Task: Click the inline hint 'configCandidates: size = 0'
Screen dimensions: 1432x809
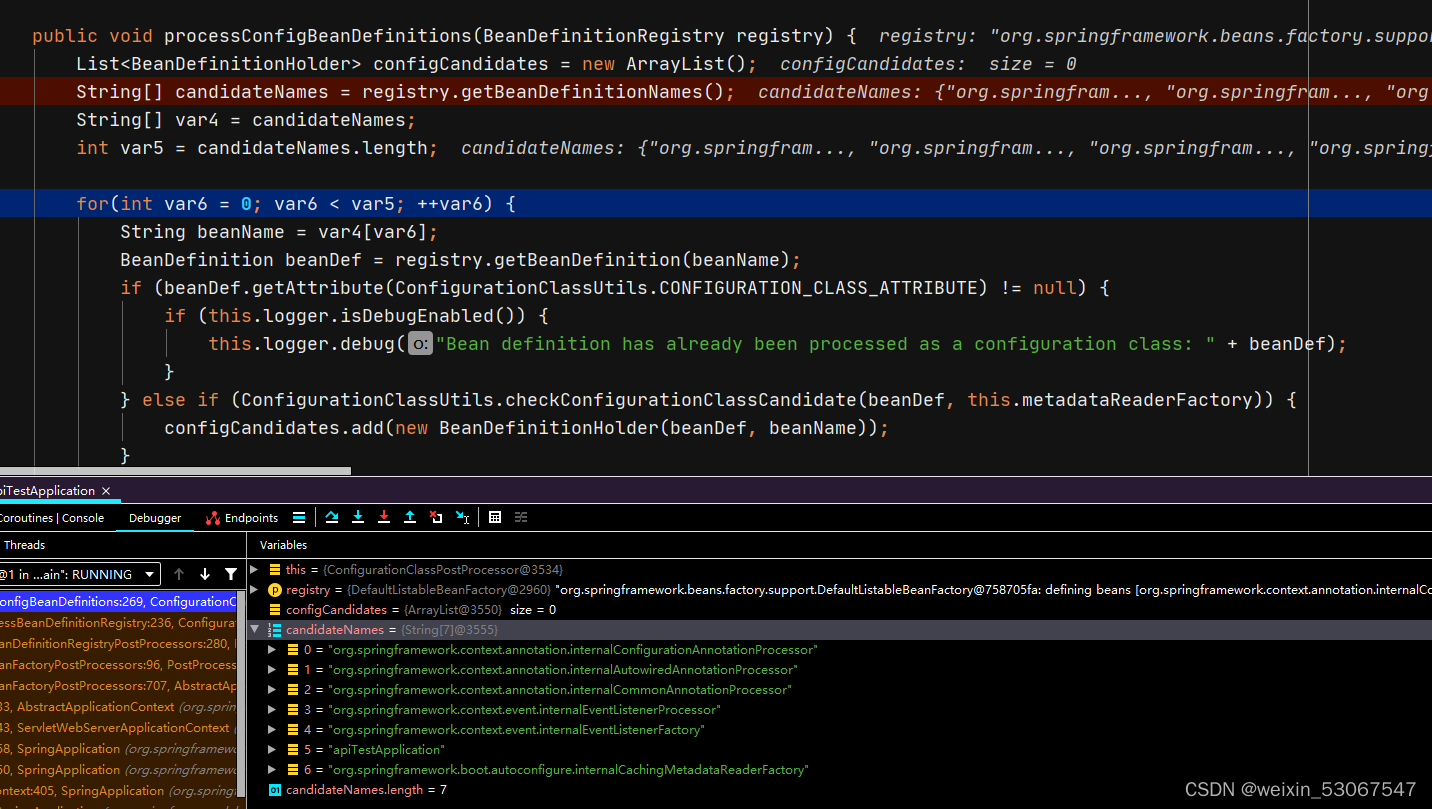Action: point(928,64)
